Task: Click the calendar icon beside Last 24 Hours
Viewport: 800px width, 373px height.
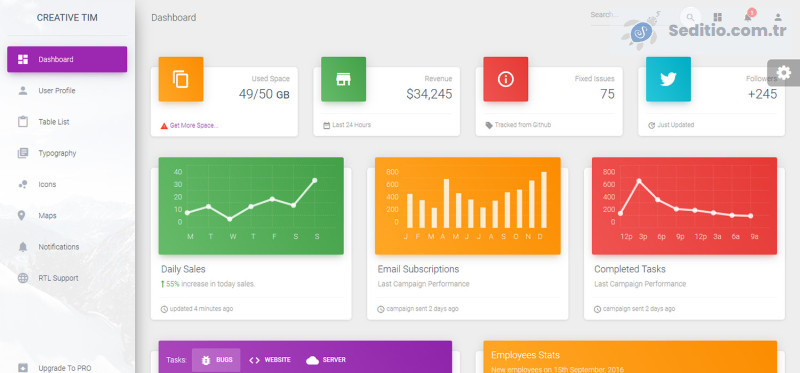Action: 327,125
